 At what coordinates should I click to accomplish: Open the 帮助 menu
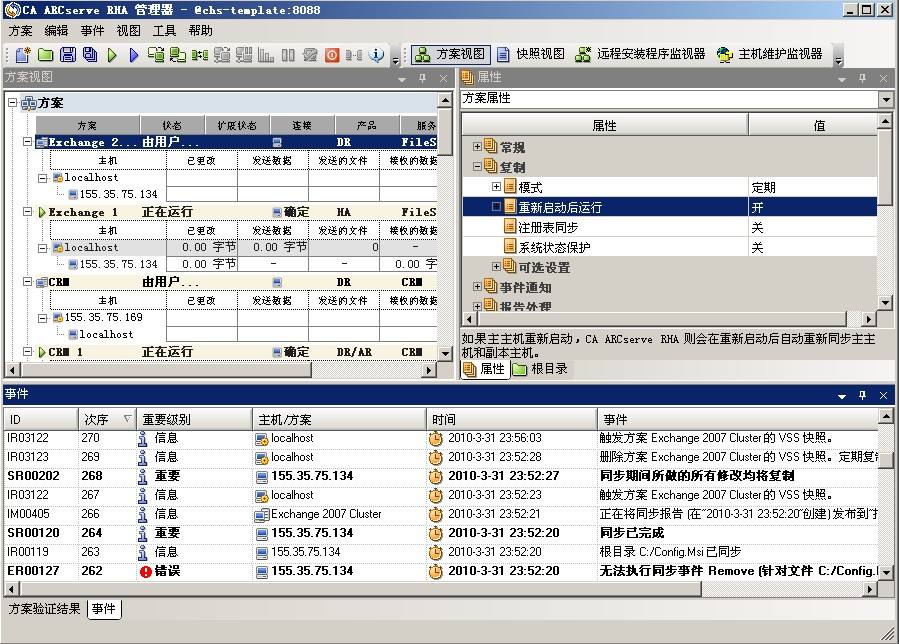click(201, 30)
